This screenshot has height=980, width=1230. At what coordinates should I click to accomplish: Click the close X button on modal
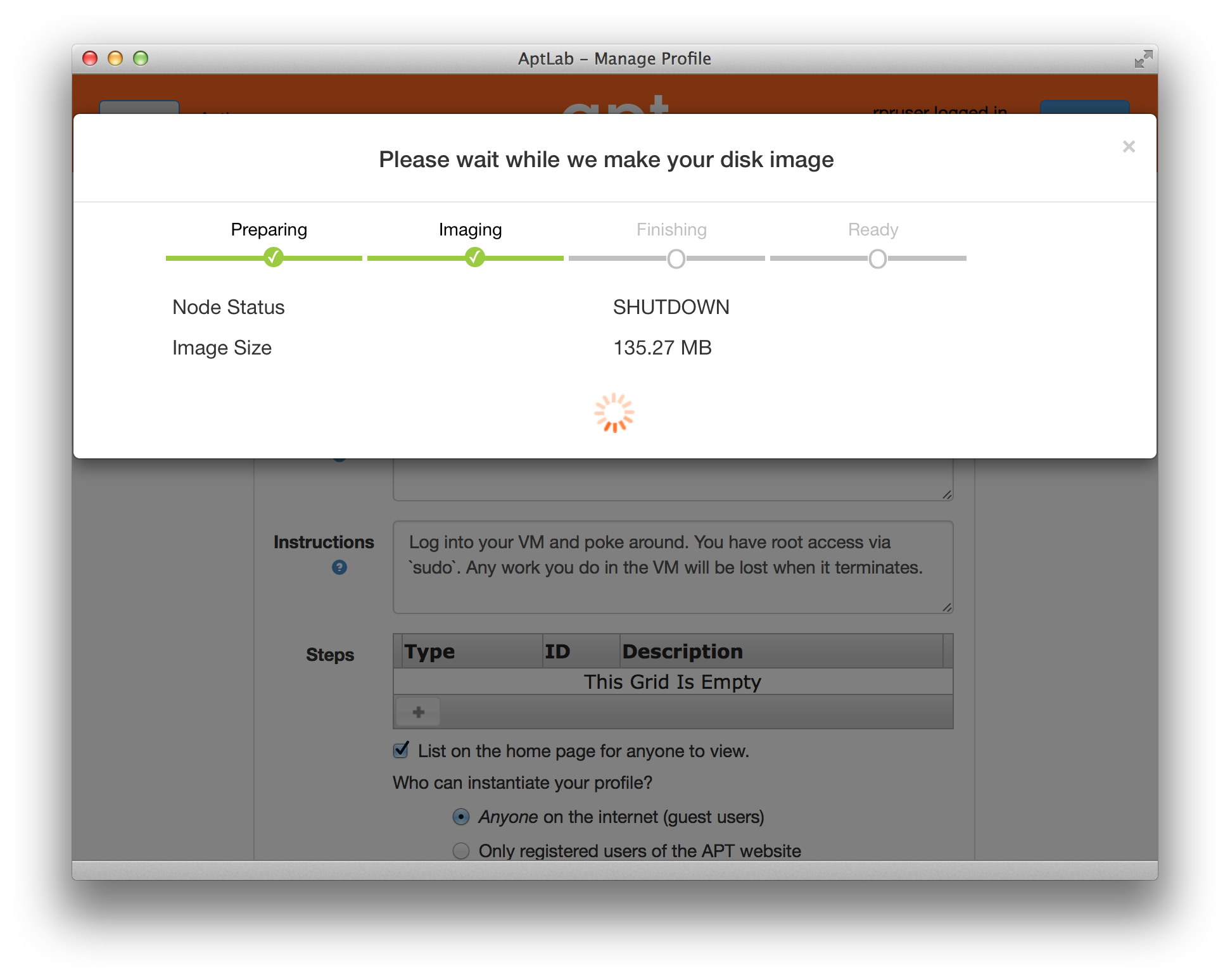coord(1129,145)
